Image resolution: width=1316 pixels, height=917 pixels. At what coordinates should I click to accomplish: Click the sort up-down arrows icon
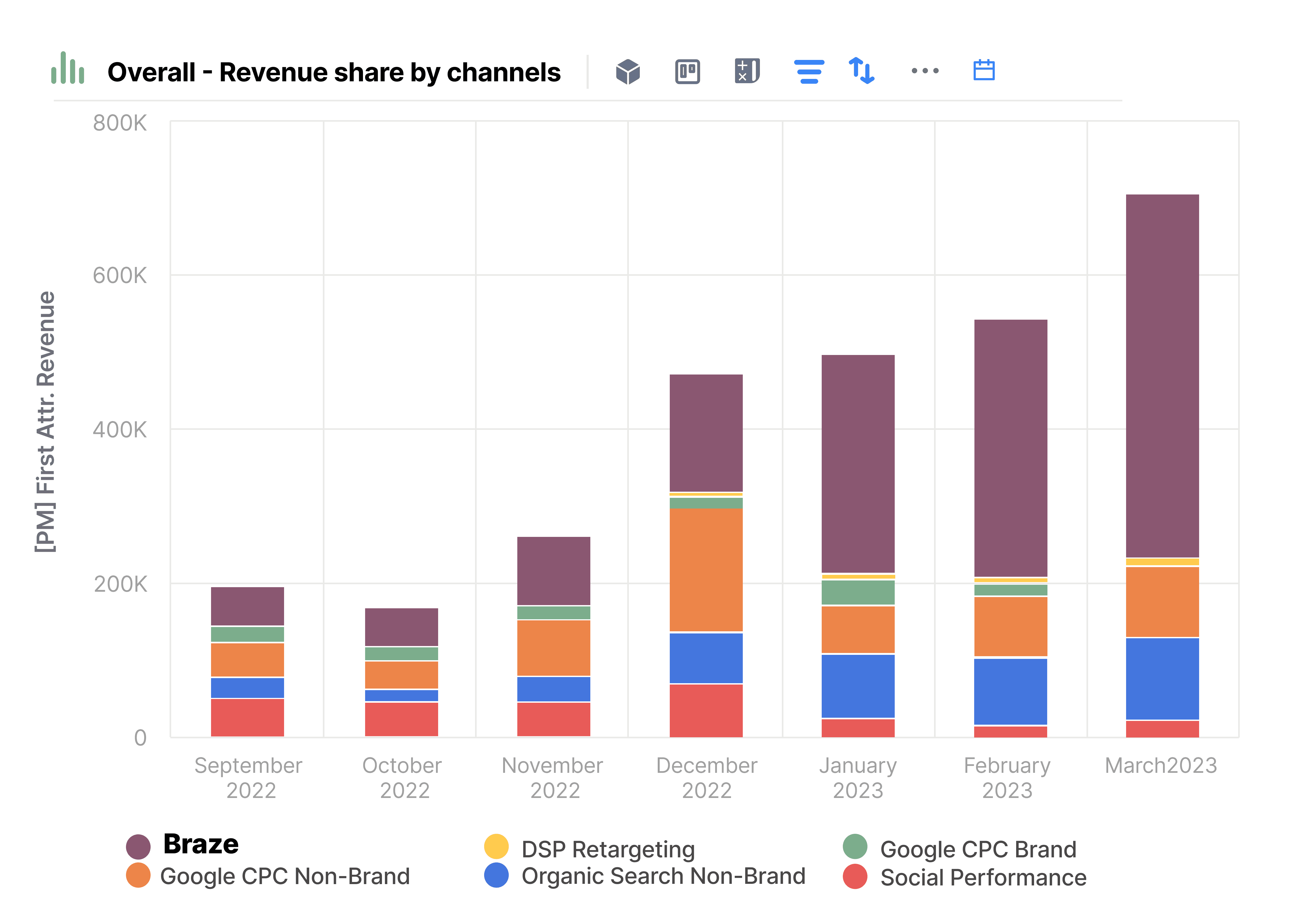click(x=862, y=71)
